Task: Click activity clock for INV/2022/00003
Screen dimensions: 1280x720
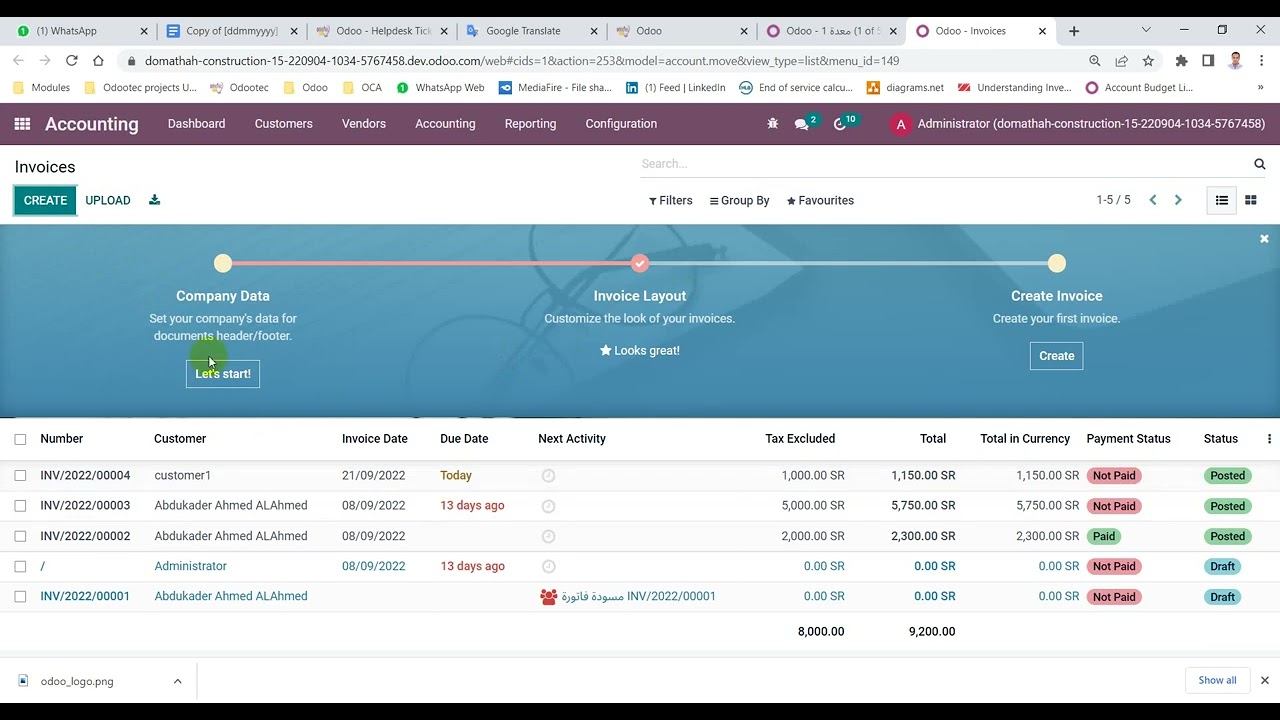Action: [548, 506]
